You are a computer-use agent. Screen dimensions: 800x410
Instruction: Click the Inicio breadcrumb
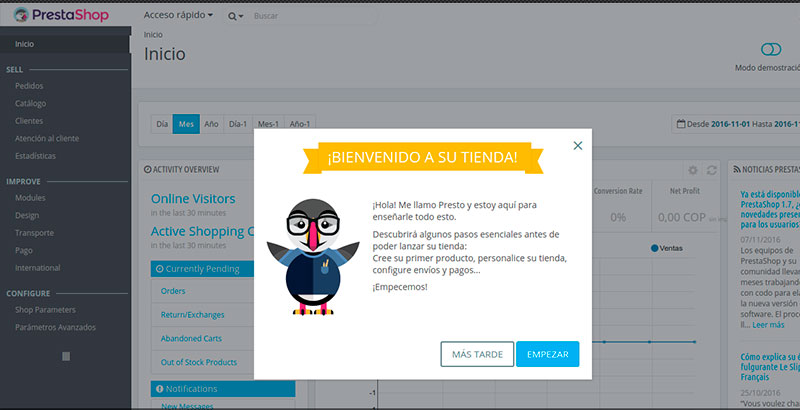click(153, 35)
